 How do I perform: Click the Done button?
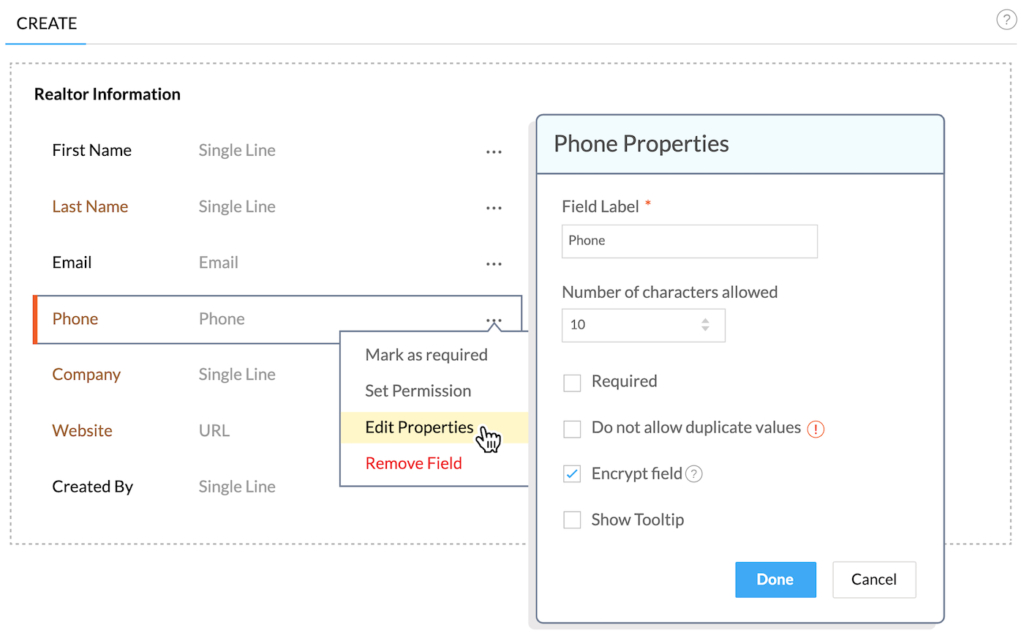click(x=775, y=579)
